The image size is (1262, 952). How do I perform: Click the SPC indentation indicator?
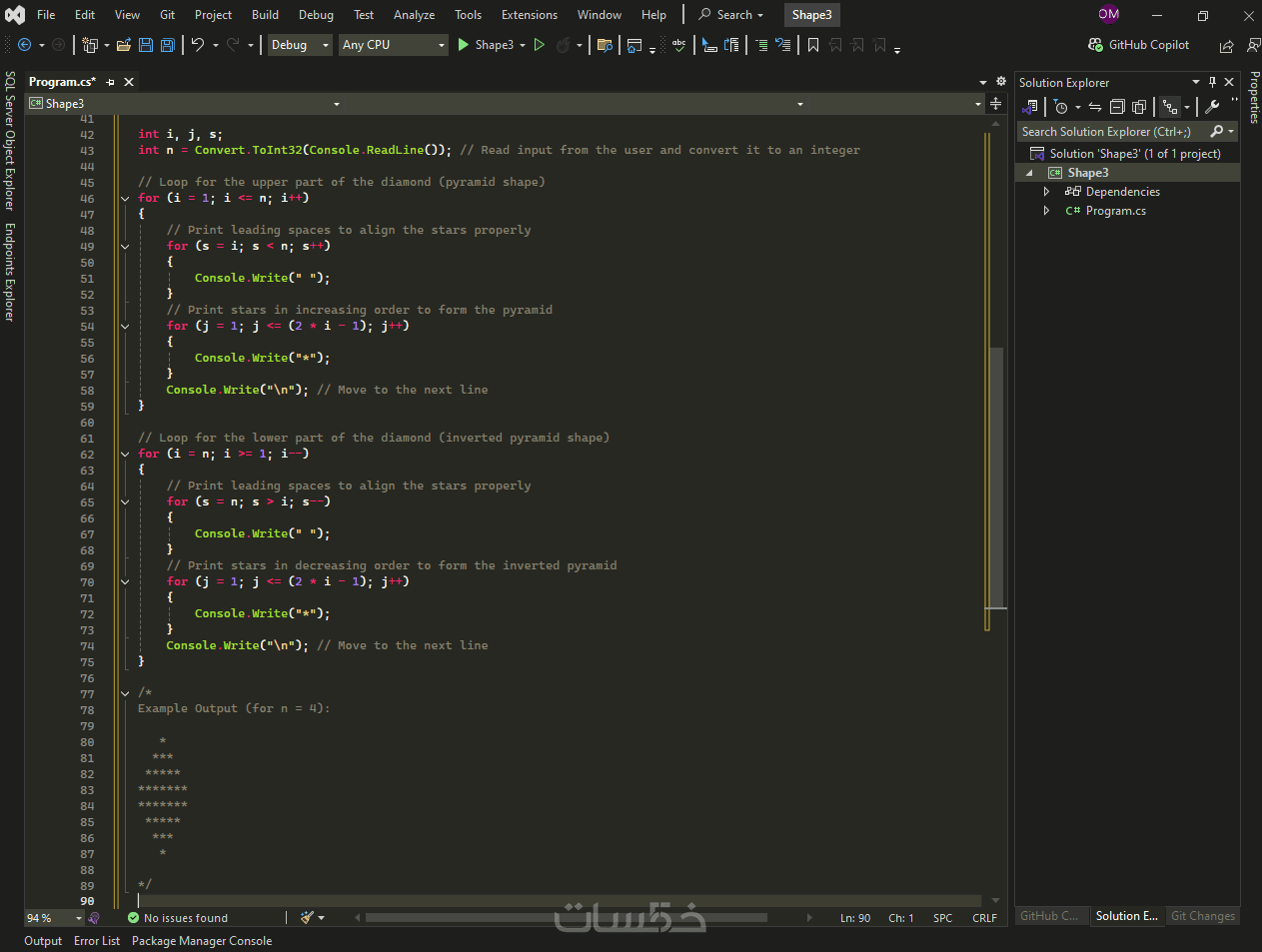tap(942, 918)
